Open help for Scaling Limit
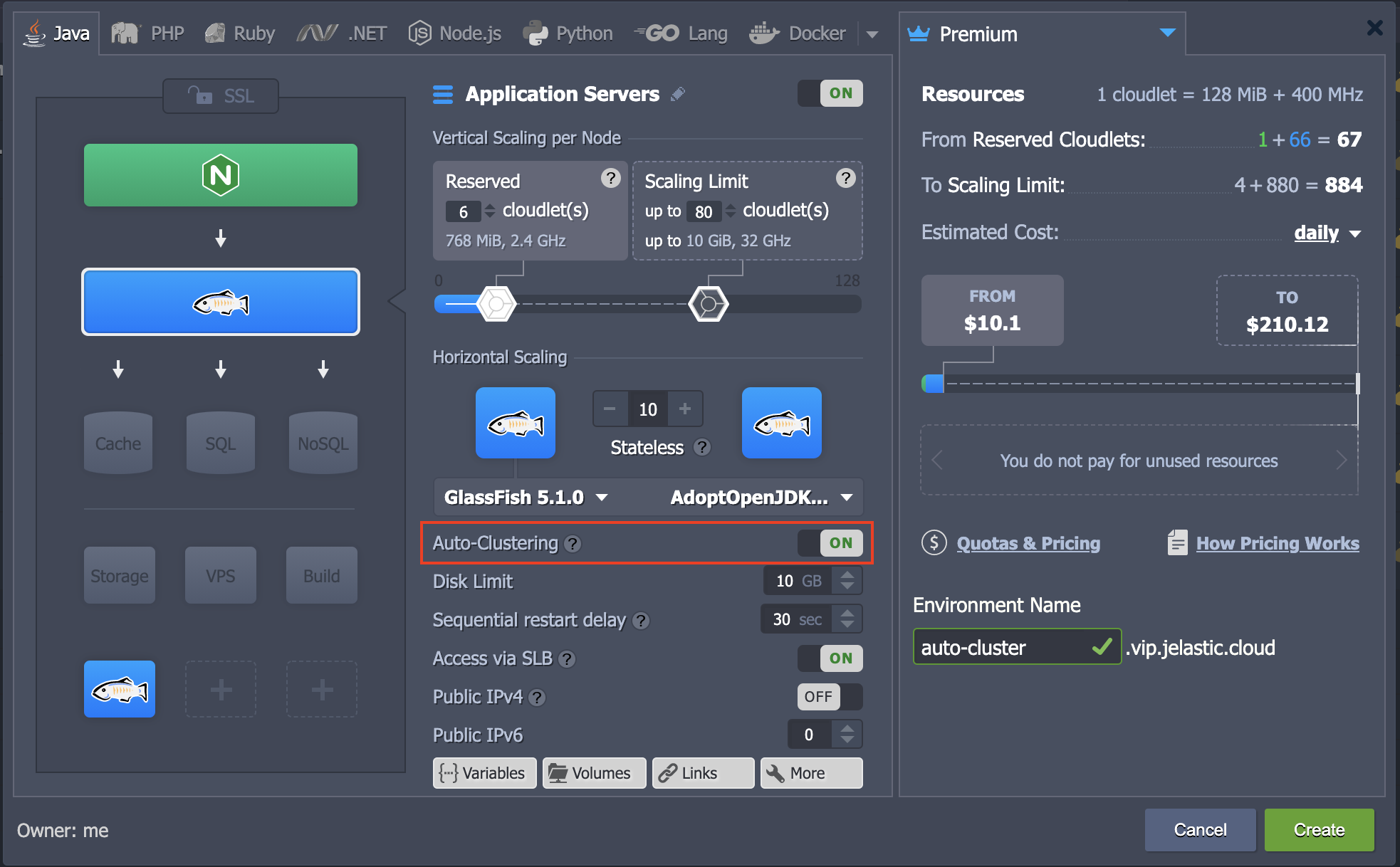Screen dimensions: 1400x867 tap(845, 178)
